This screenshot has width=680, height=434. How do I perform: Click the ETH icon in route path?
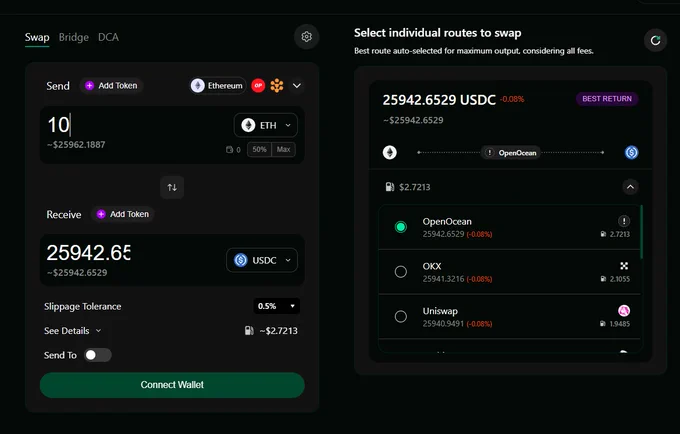[389, 152]
